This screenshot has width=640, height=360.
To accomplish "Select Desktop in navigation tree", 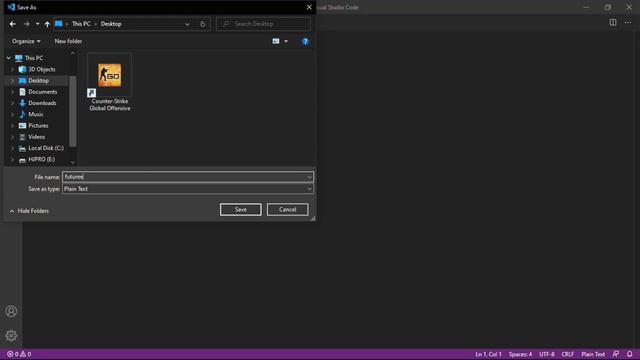I will pos(38,80).
